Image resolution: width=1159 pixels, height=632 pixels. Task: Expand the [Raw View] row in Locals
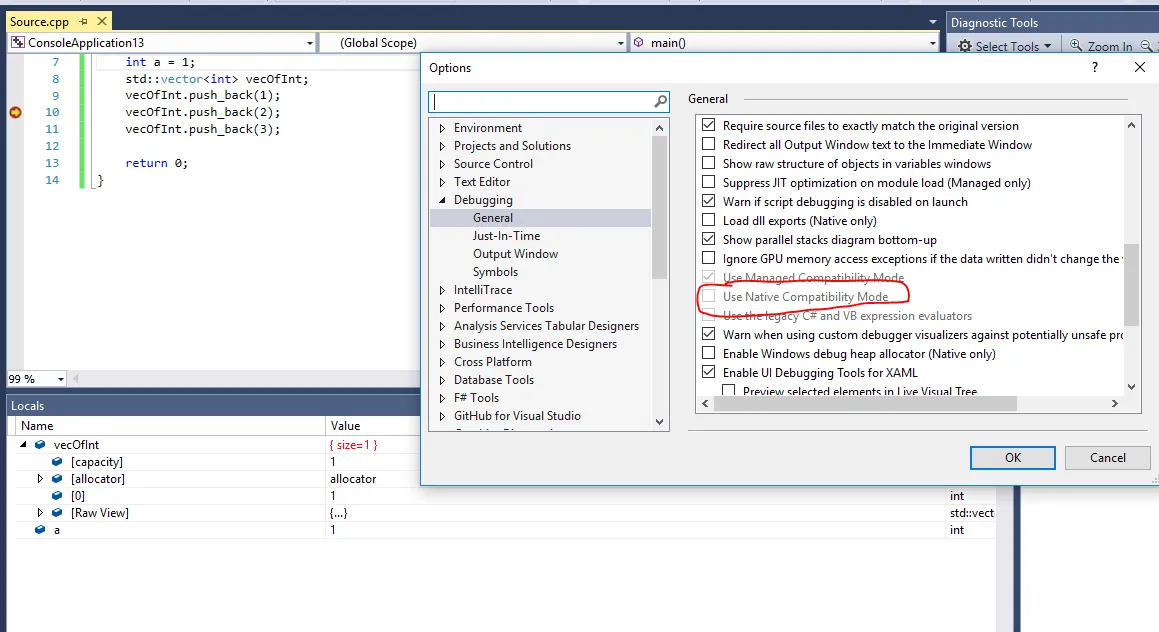coord(40,513)
